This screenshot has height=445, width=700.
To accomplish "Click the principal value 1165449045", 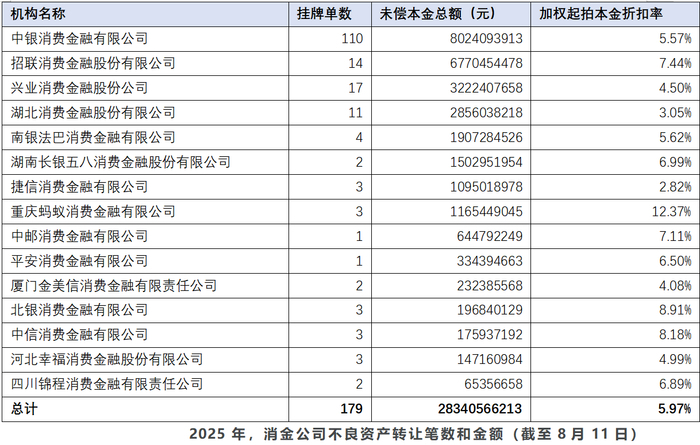I will tap(486, 212).
